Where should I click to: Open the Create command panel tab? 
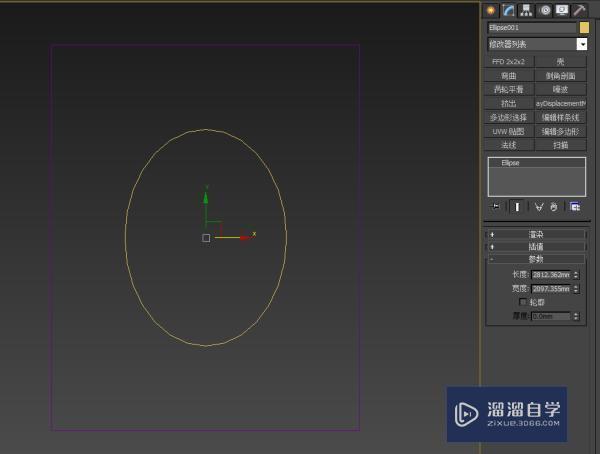pos(491,10)
